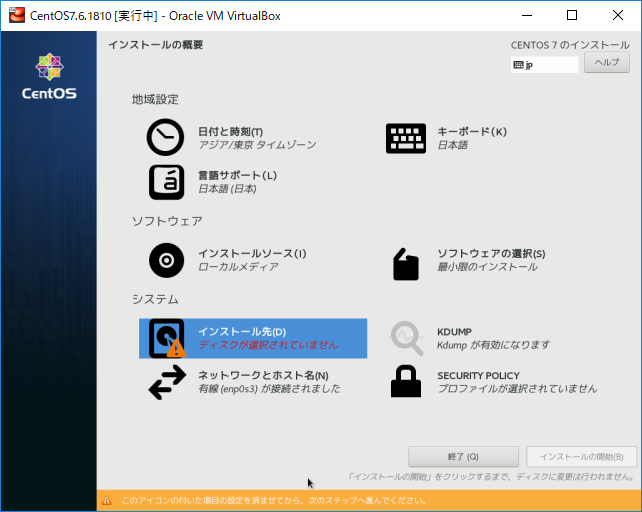Open ソフトウェアの選択(S) settings label
642x512 pixels.
[491, 254]
